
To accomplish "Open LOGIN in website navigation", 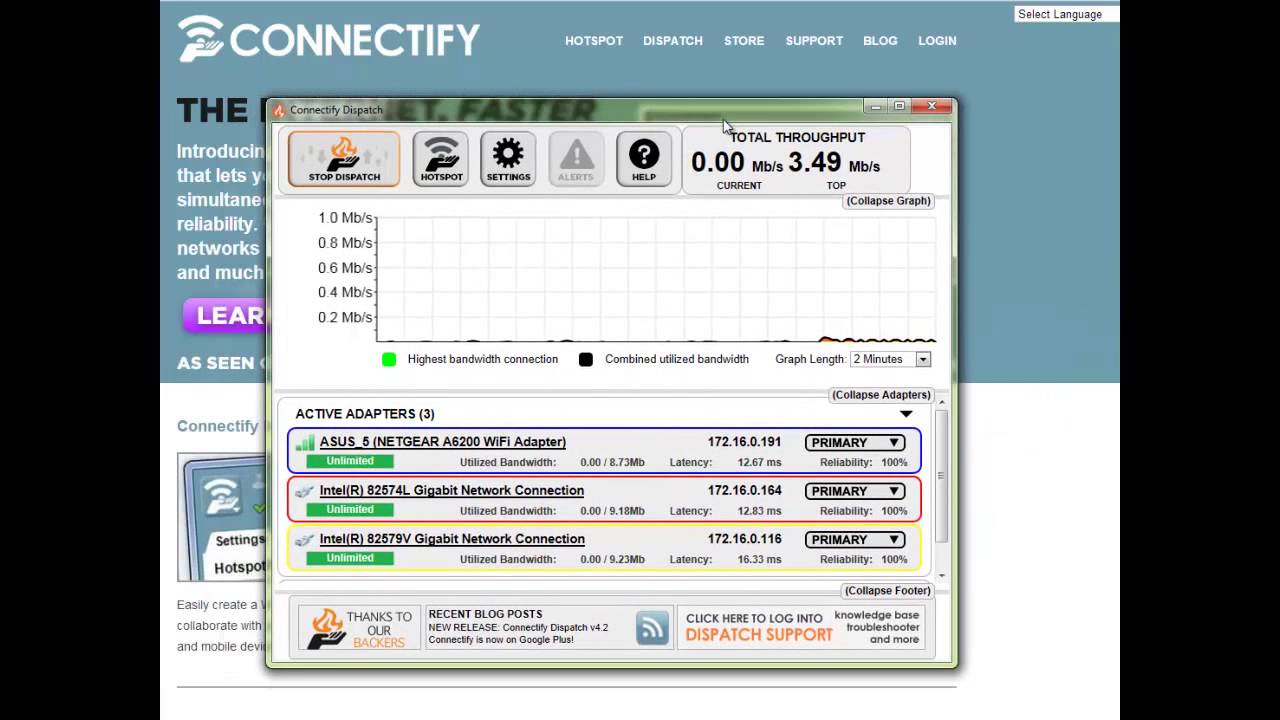I will click(937, 41).
